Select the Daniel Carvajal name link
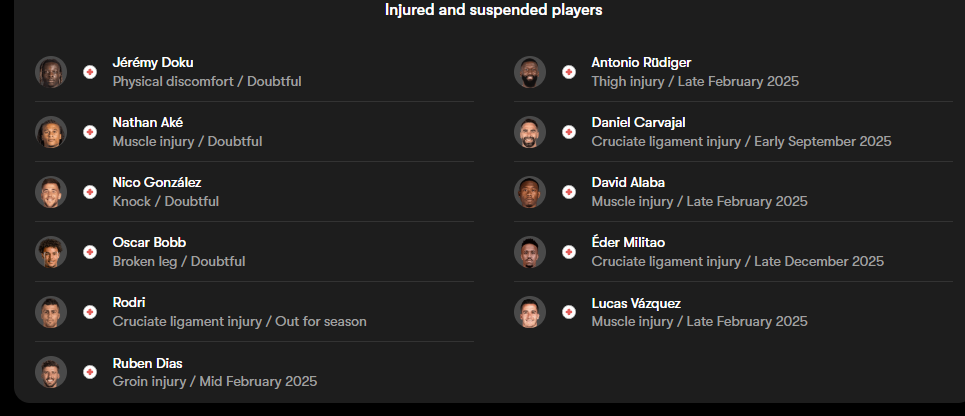 [638, 122]
